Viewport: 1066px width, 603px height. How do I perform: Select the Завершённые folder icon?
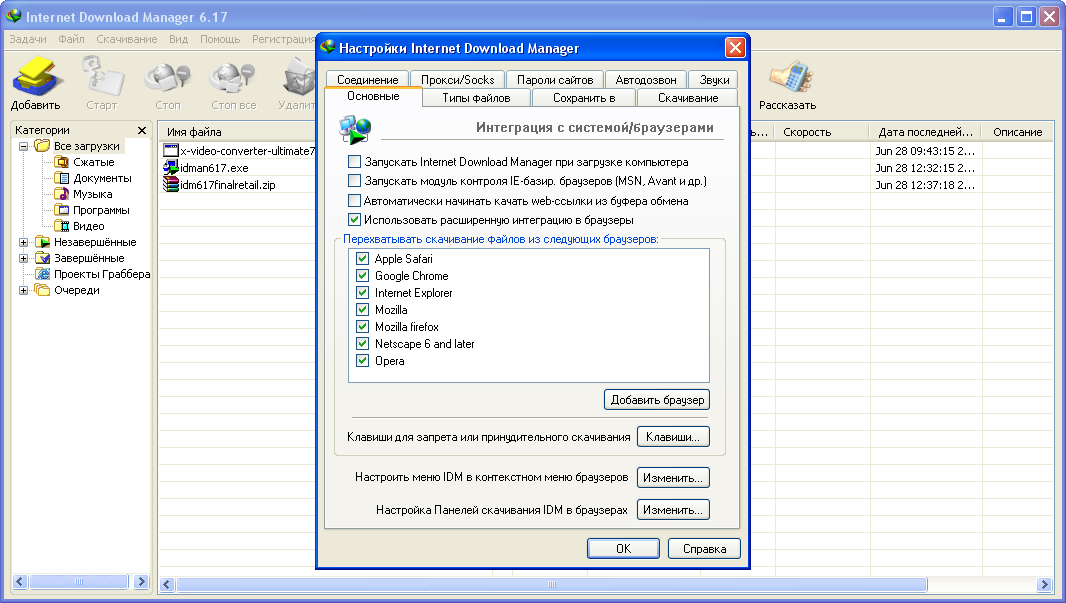click(x=43, y=258)
